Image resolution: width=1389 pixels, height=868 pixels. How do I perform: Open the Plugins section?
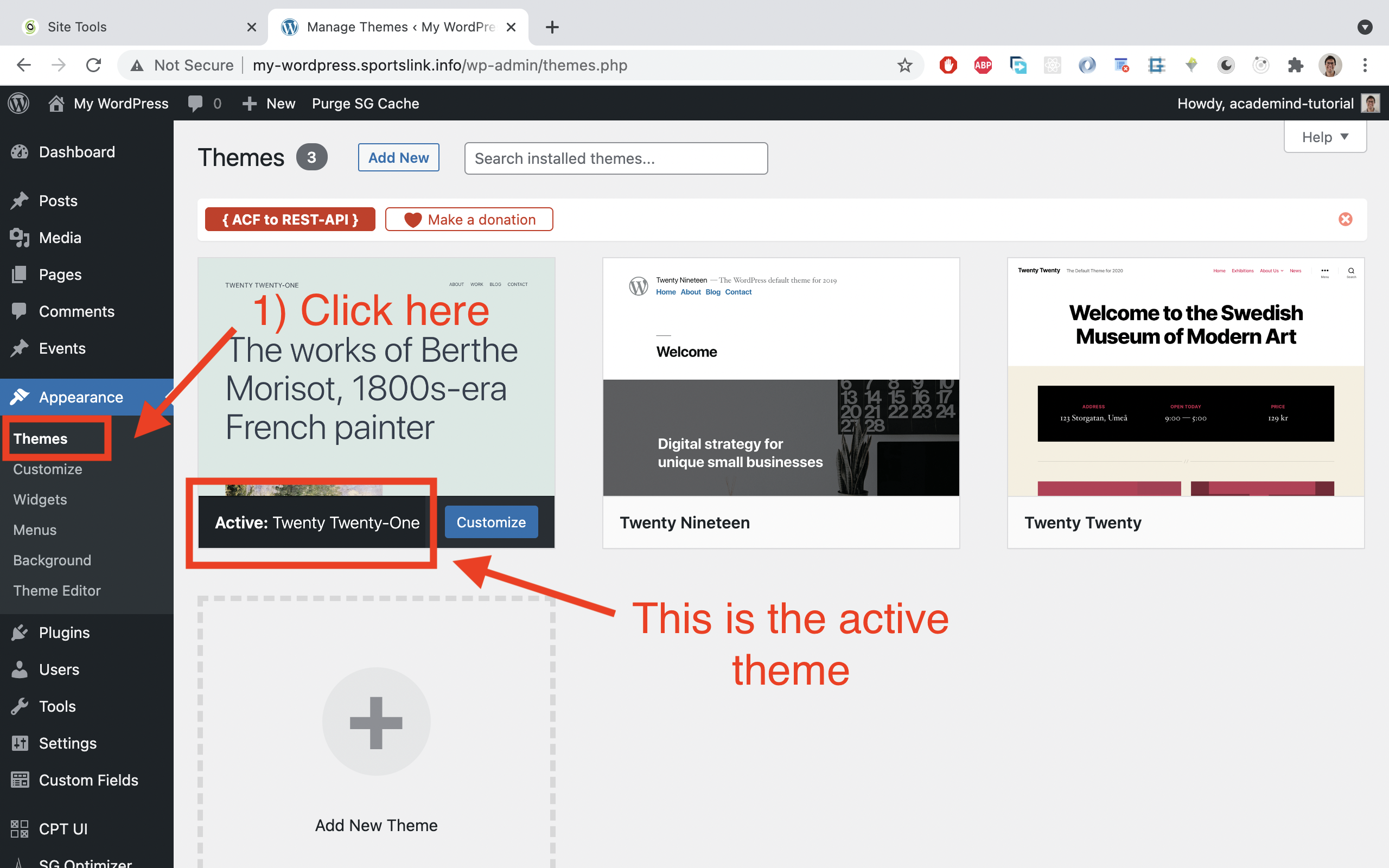pos(64,632)
